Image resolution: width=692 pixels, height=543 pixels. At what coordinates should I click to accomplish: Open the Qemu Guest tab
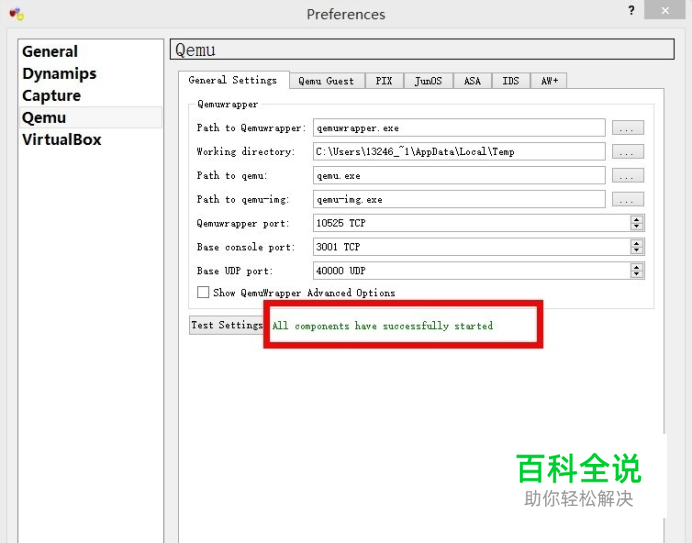click(x=327, y=81)
